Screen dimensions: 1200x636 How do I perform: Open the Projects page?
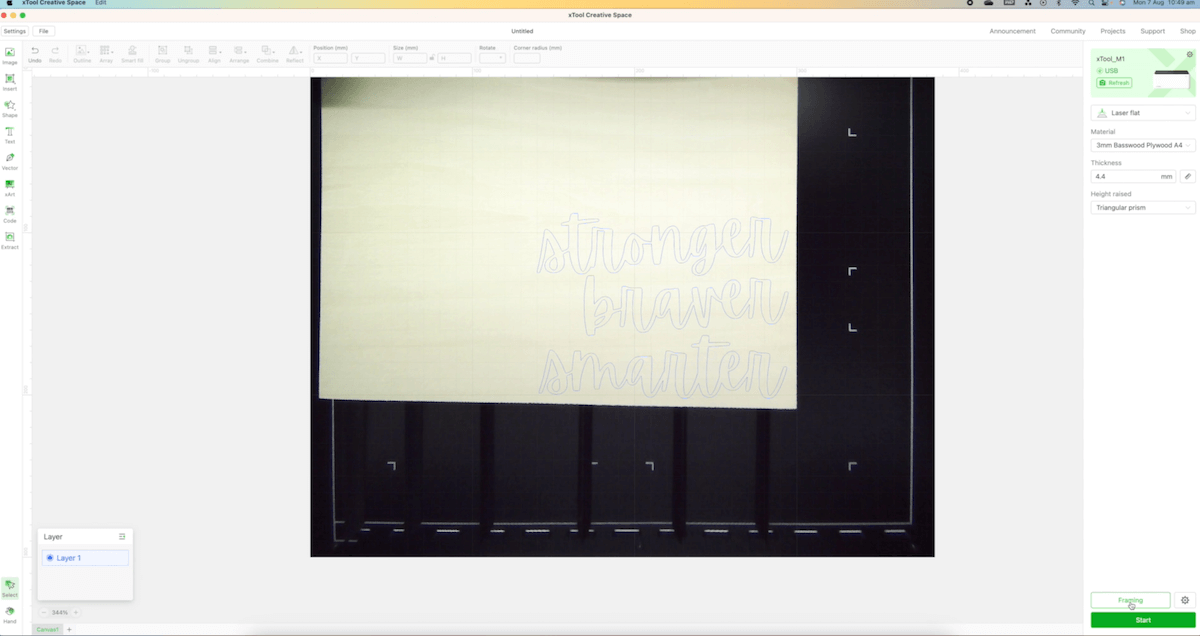(x=1113, y=31)
